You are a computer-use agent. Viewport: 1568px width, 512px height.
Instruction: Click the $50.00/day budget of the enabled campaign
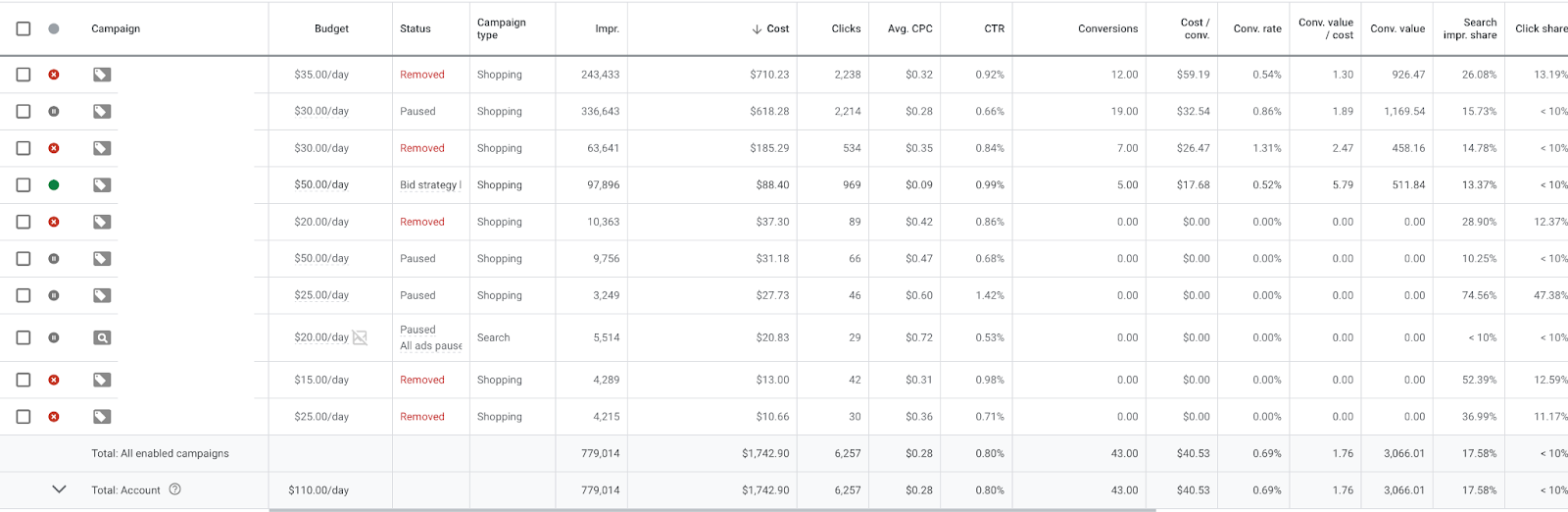pyautogui.click(x=321, y=184)
